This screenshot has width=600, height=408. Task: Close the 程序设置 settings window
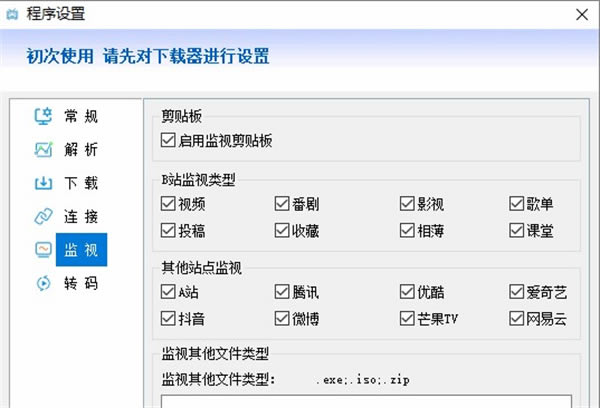pyautogui.click(x=582, y=13)
